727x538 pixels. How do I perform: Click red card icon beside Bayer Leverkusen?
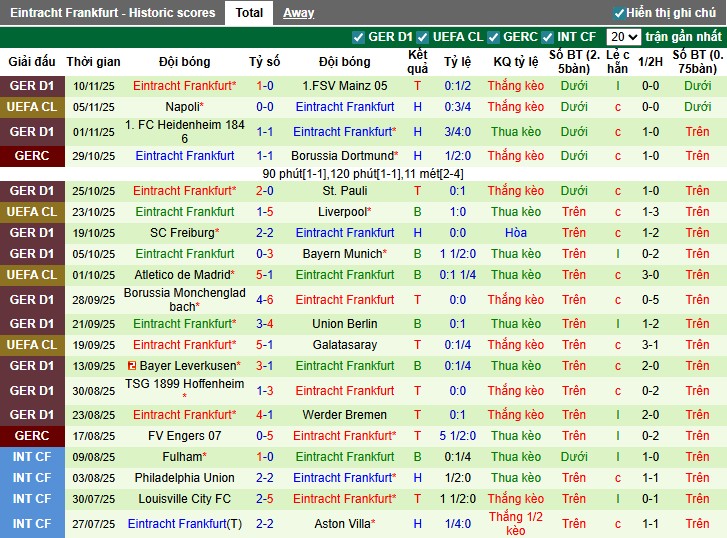coord(132,366)
